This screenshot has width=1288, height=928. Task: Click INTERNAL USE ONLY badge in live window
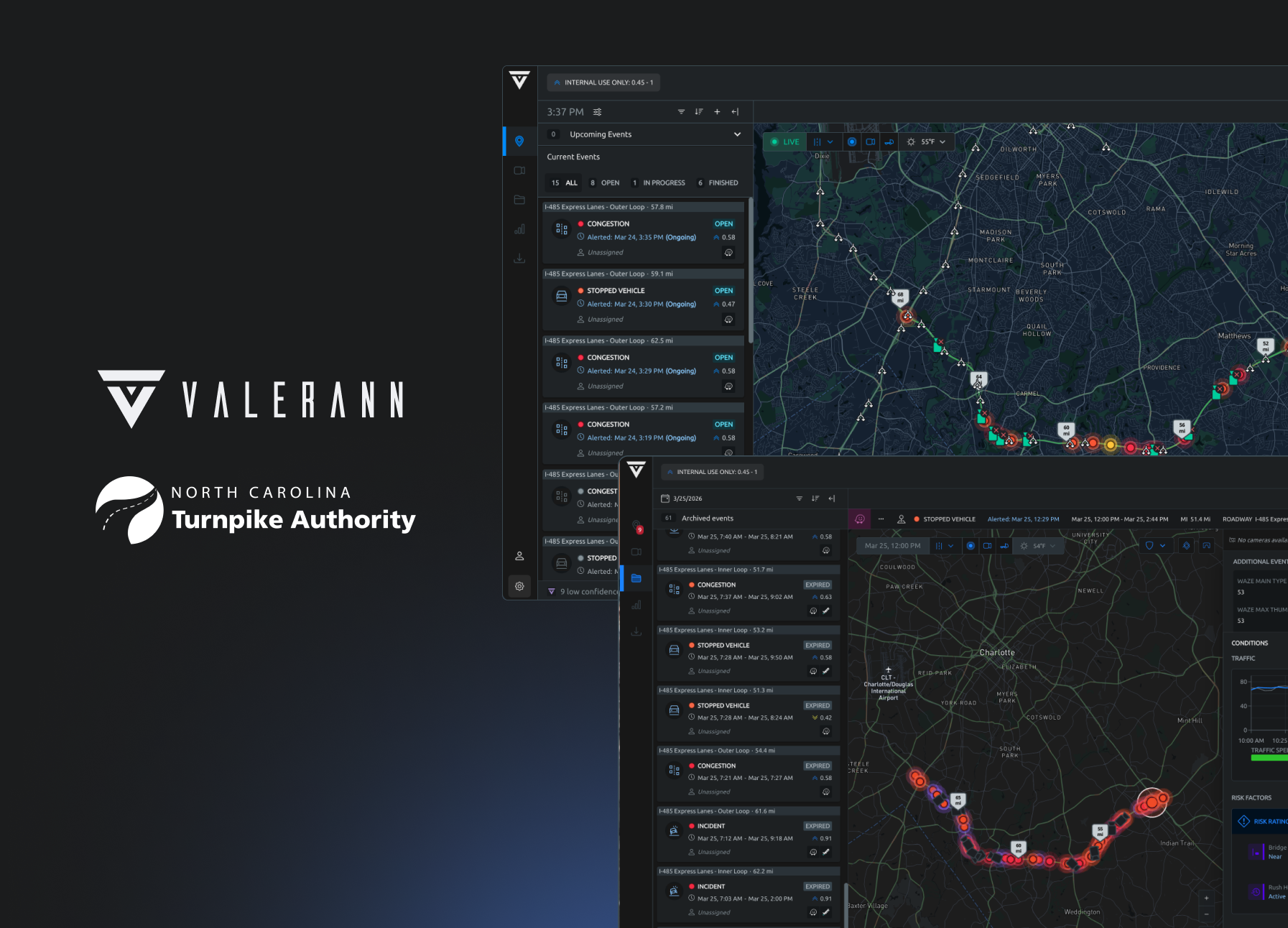click(x=603, y=83)
